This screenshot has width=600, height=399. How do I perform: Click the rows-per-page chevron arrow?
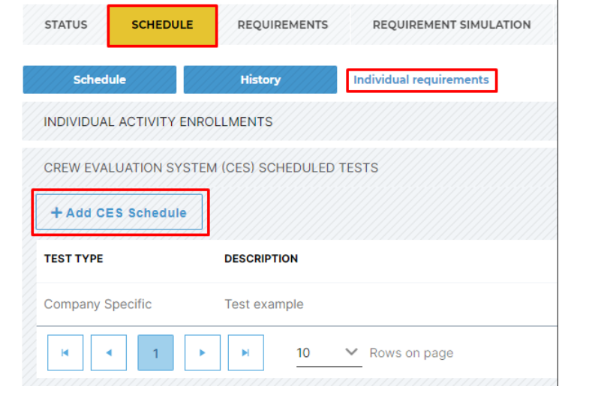(351, 351)
